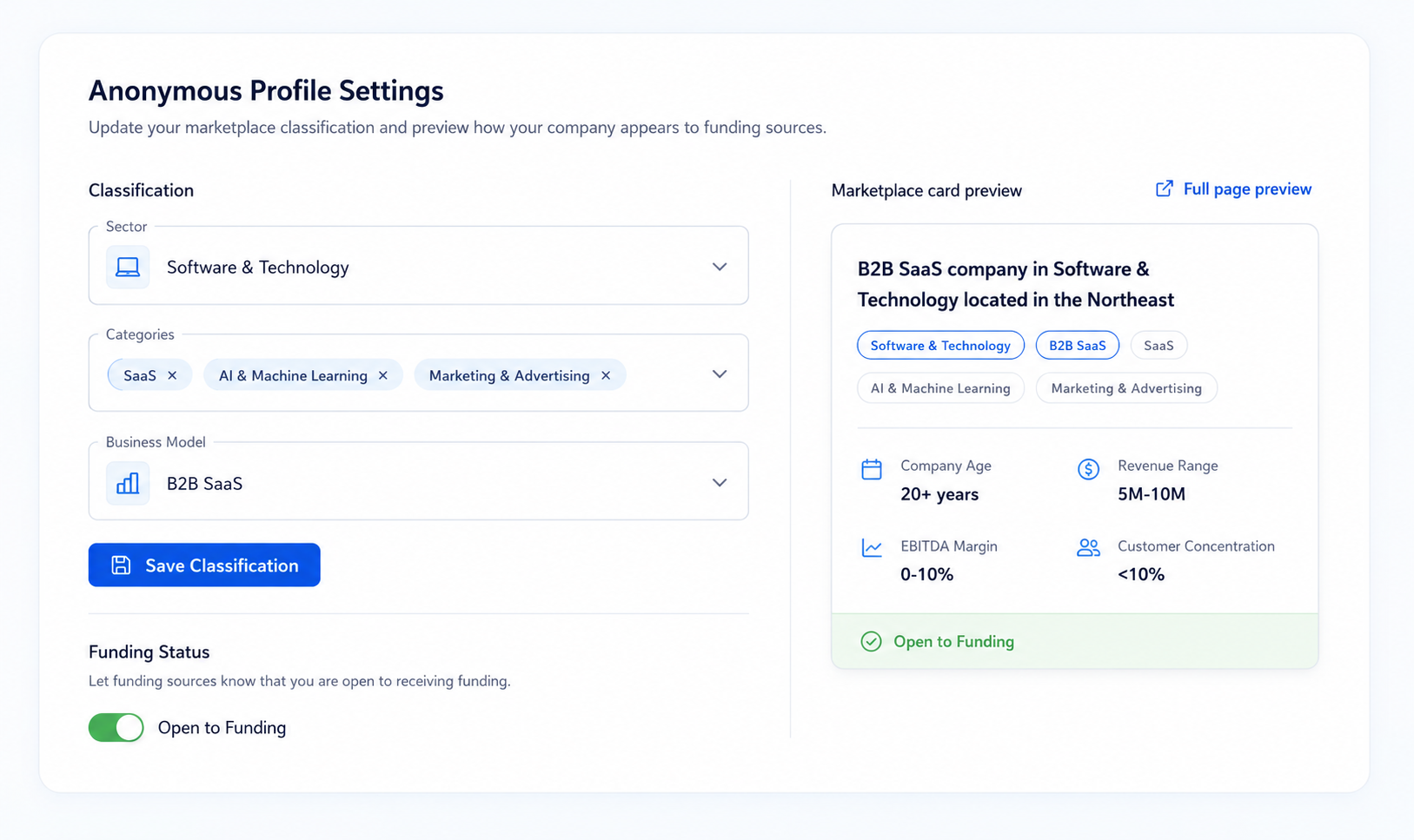Click the Funding Status heading

149,652
